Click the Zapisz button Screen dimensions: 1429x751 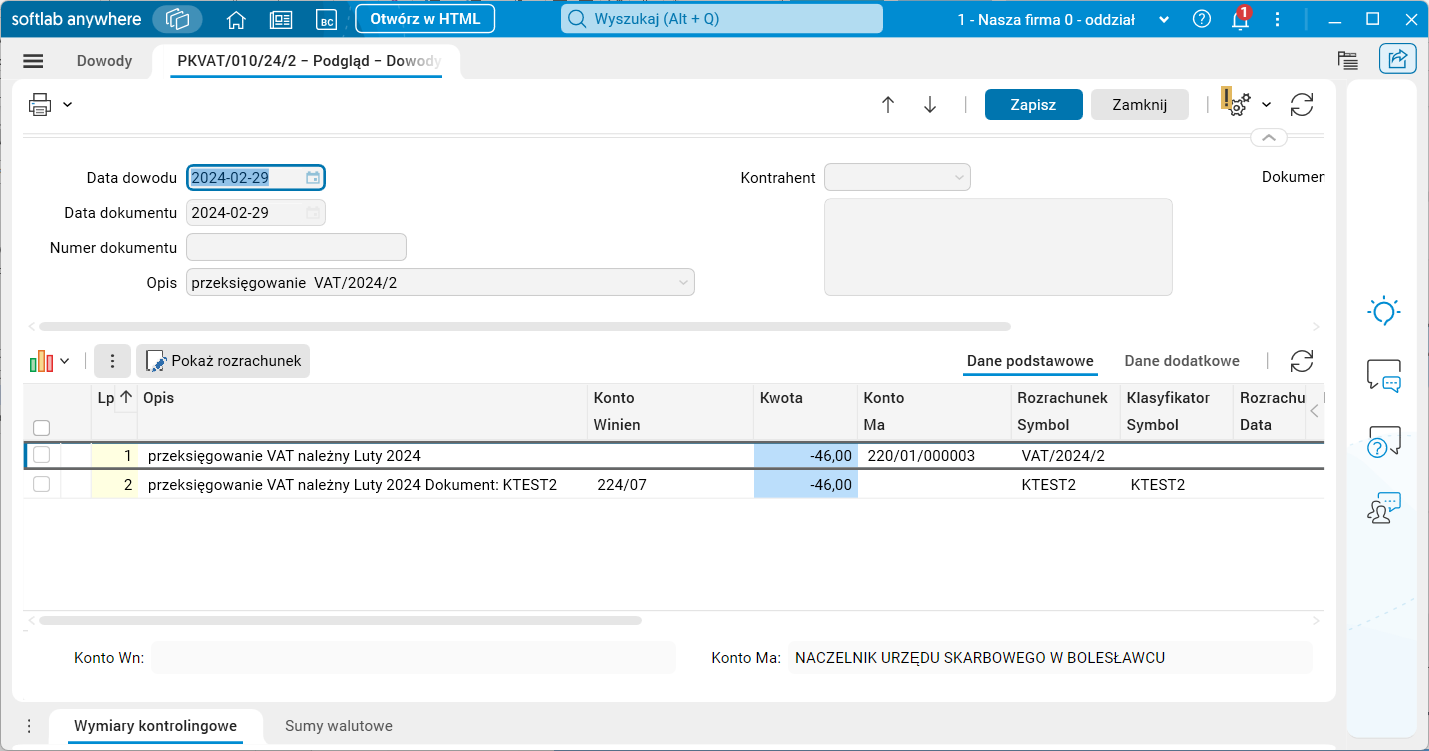pos(1033,105)
